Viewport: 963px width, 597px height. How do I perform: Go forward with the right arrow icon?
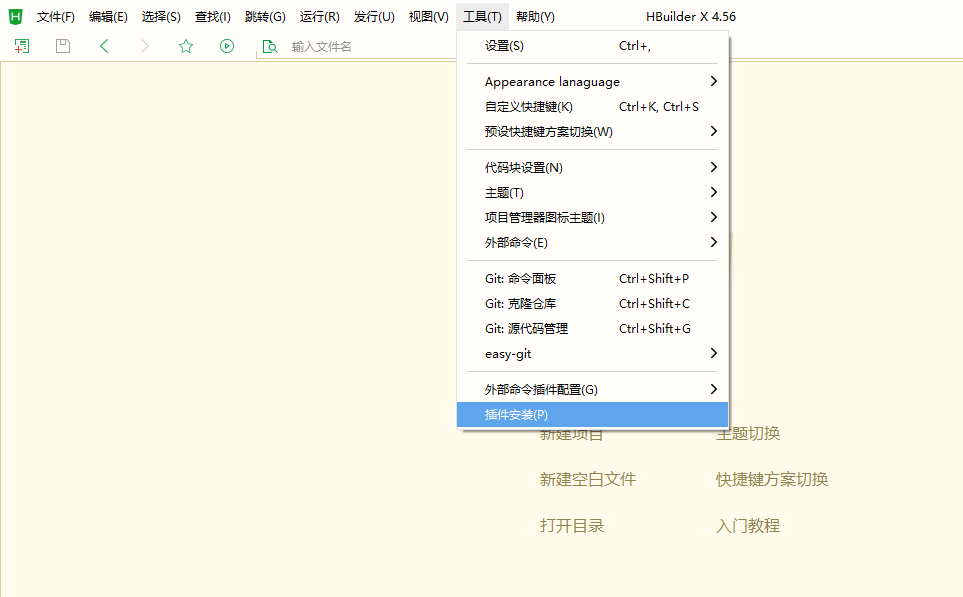point(145,46)
